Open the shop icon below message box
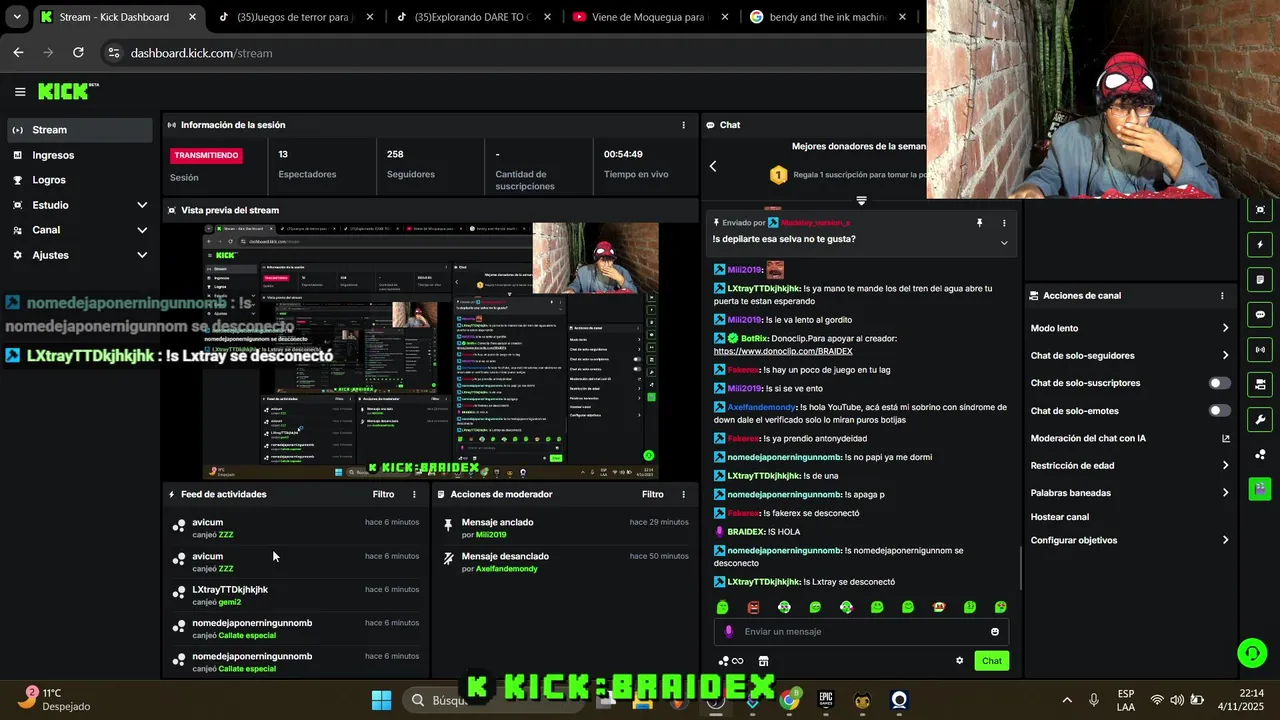 pyautogui.click(x=764, y=661)
